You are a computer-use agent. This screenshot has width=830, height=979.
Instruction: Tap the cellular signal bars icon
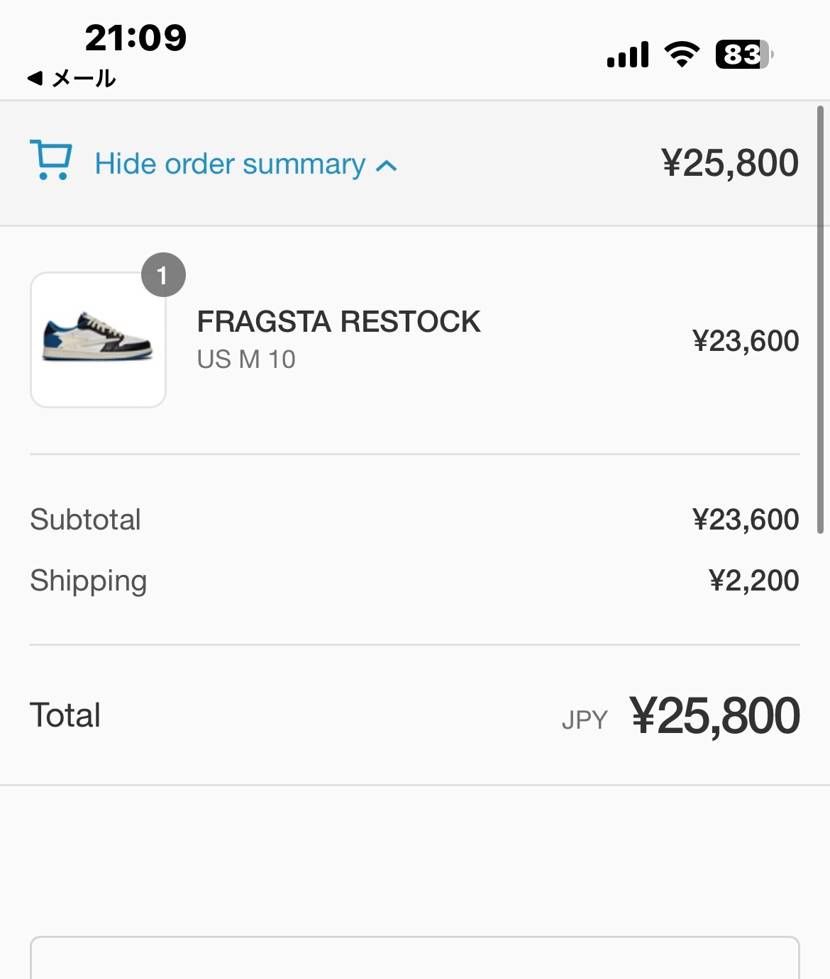click(627, 55)
